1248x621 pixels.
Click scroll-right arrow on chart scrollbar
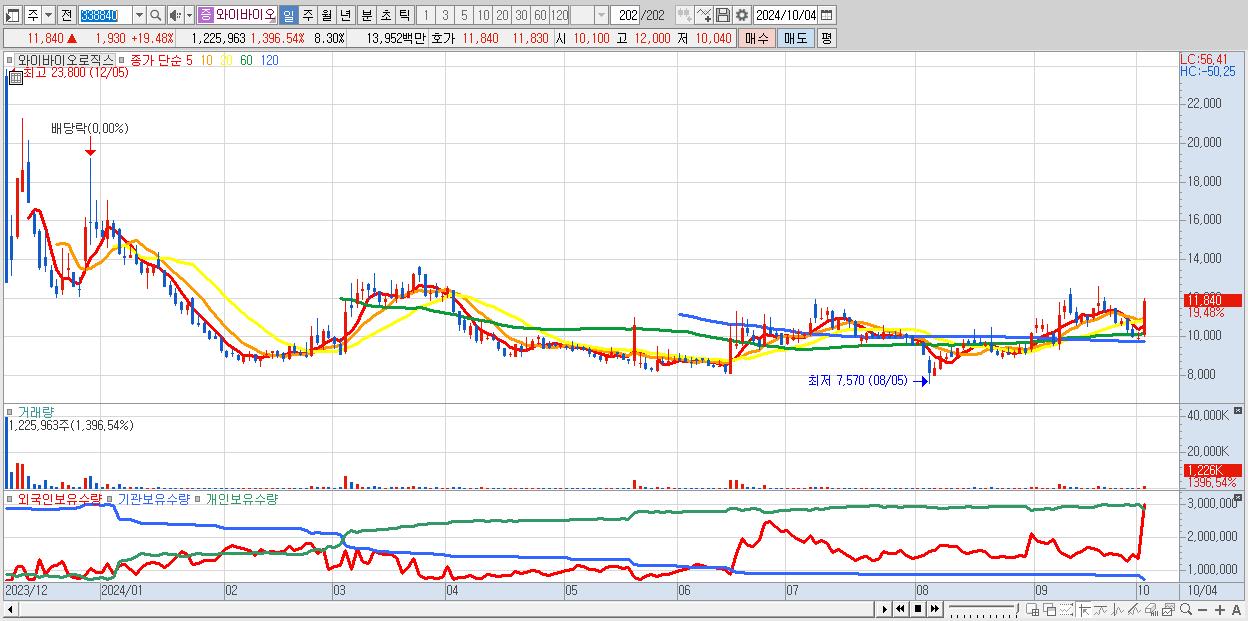884,609
